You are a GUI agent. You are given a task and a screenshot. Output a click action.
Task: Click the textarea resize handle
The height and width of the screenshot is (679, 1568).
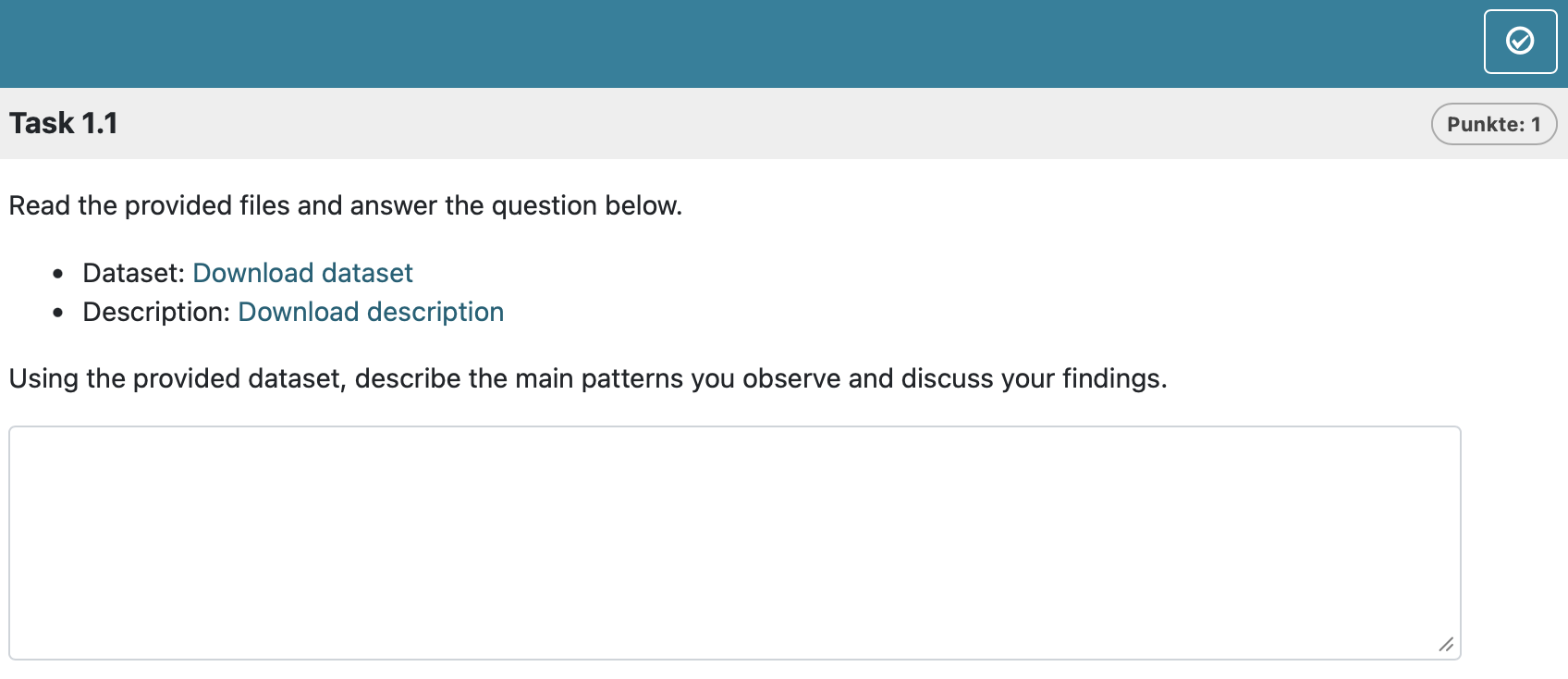(x=1447, y=645)
